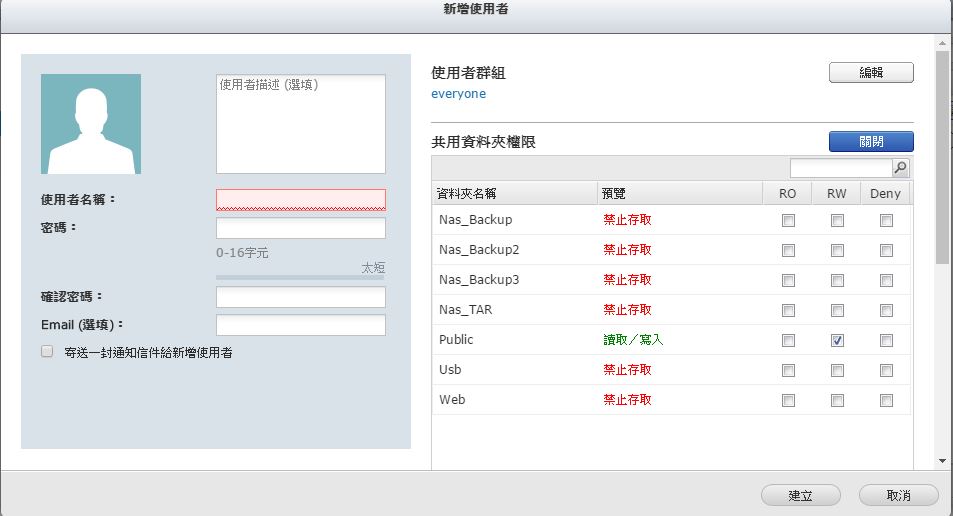Image resolution: width=953 pixels, height=516 pixels.
Task: Check RW permission for Usb folder
Action: (x=837, y=370)
